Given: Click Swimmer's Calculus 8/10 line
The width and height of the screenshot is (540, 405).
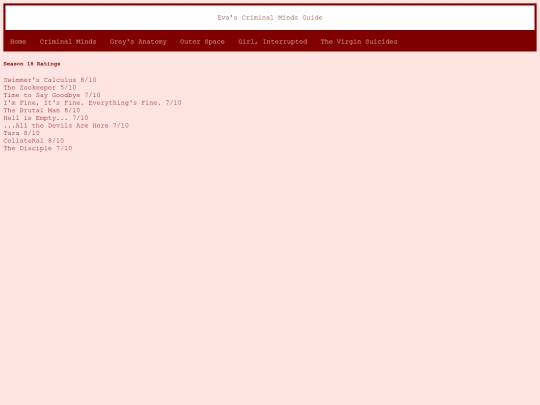Looking at the screenshot, I should pos(50,80).
